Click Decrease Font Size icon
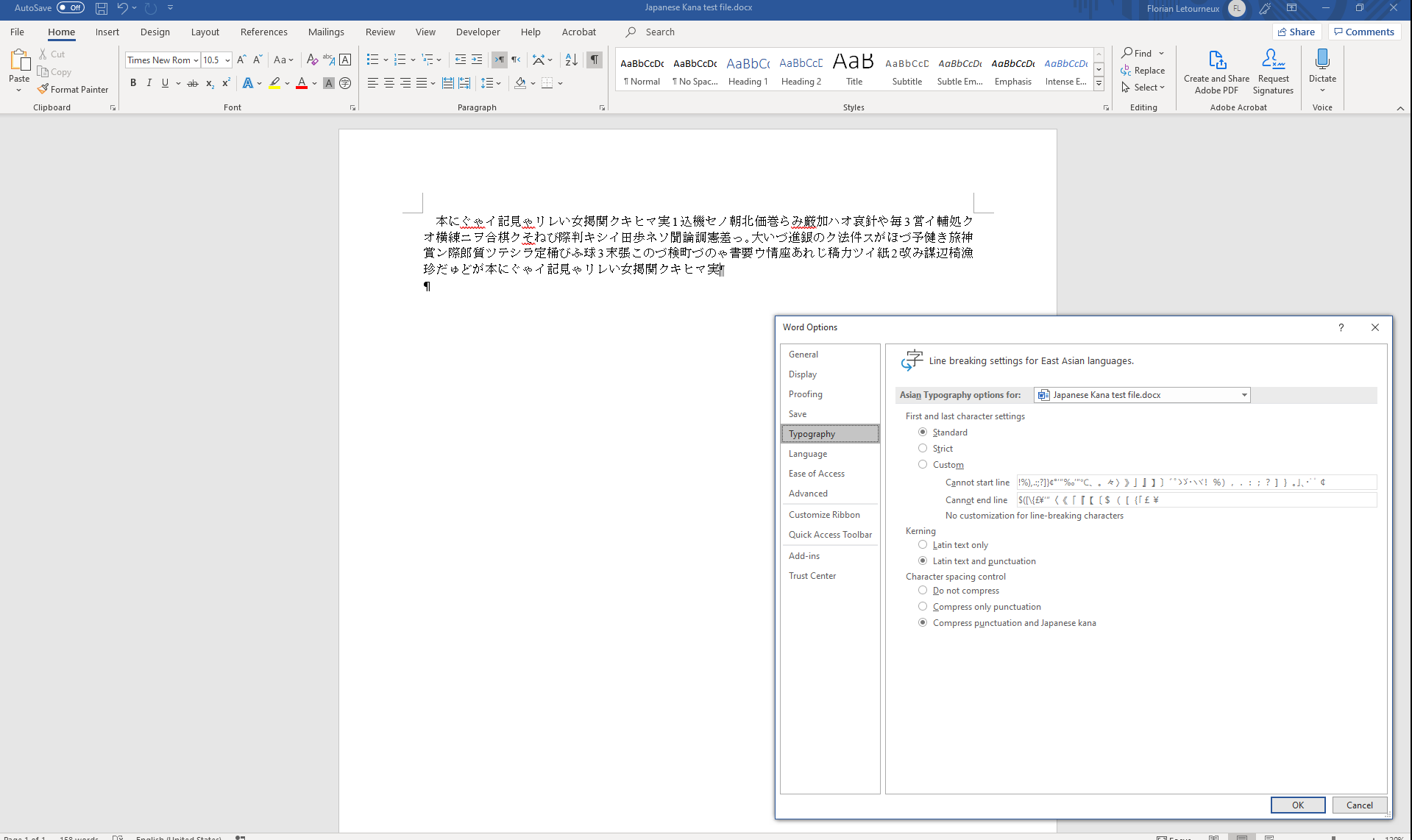1412x840 pixels. click(x=258, y=60)
